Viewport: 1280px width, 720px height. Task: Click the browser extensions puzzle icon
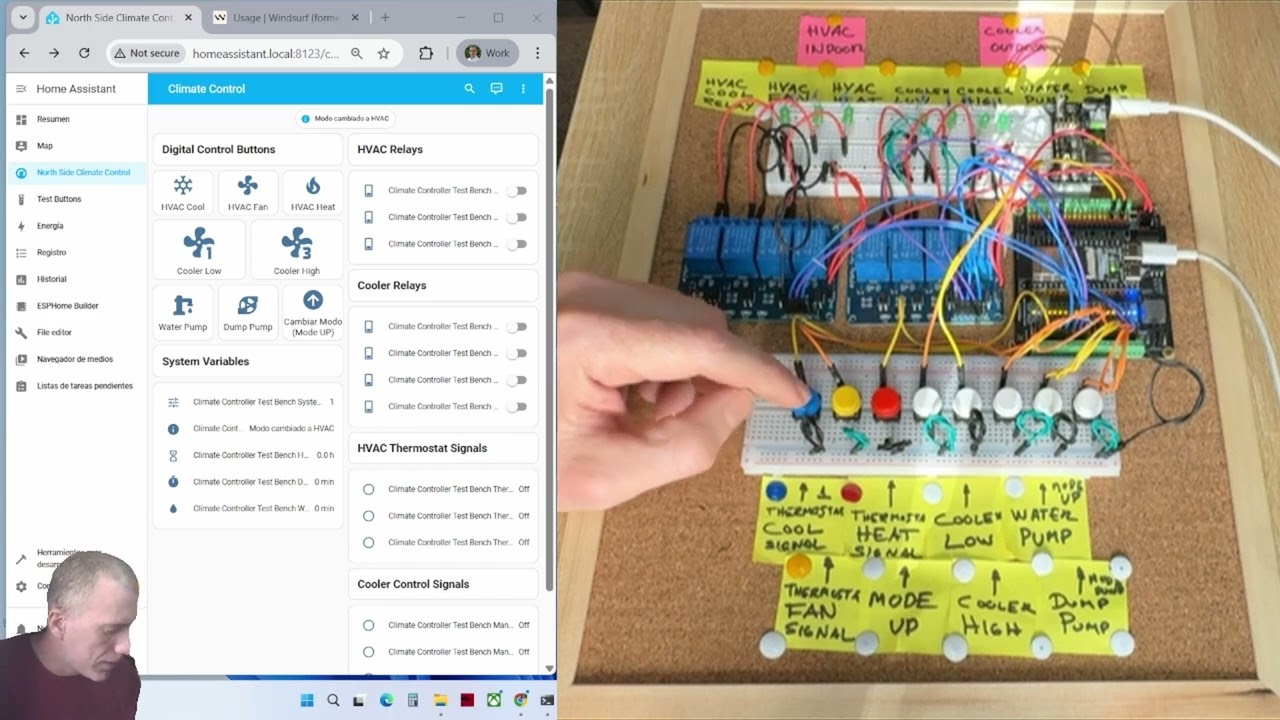click(426, 53)
